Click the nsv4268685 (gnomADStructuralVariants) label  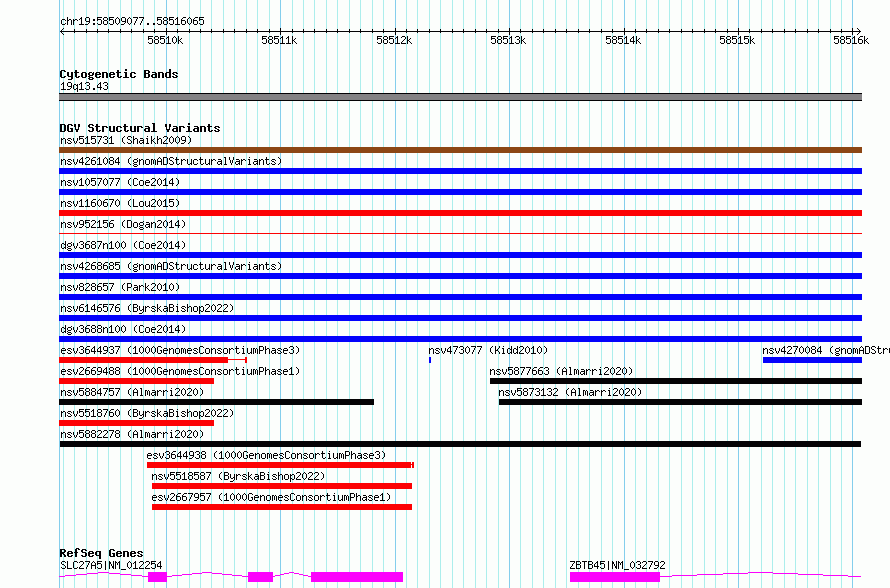171,266
